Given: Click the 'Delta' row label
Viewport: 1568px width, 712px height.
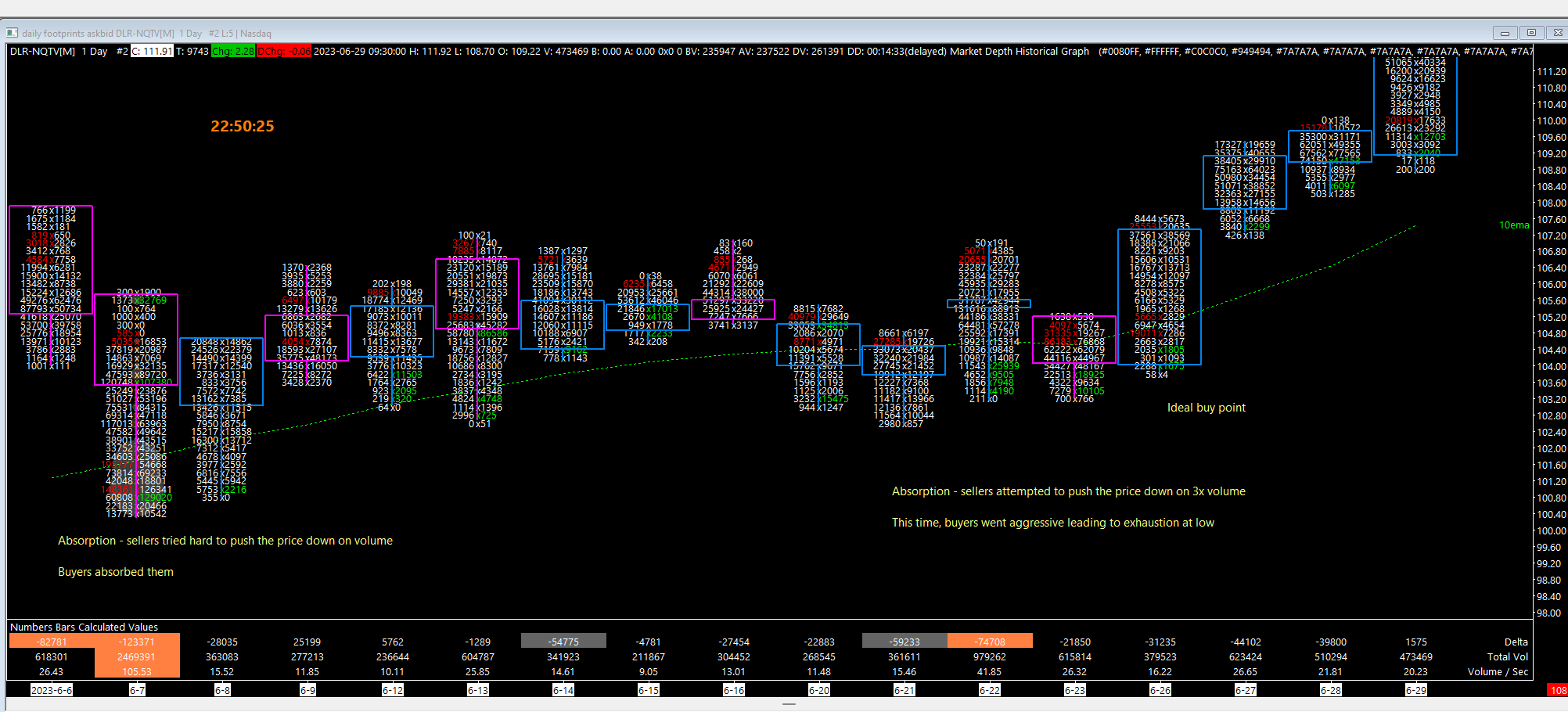Looking at the screenshot, I should tap(1516, 642).
